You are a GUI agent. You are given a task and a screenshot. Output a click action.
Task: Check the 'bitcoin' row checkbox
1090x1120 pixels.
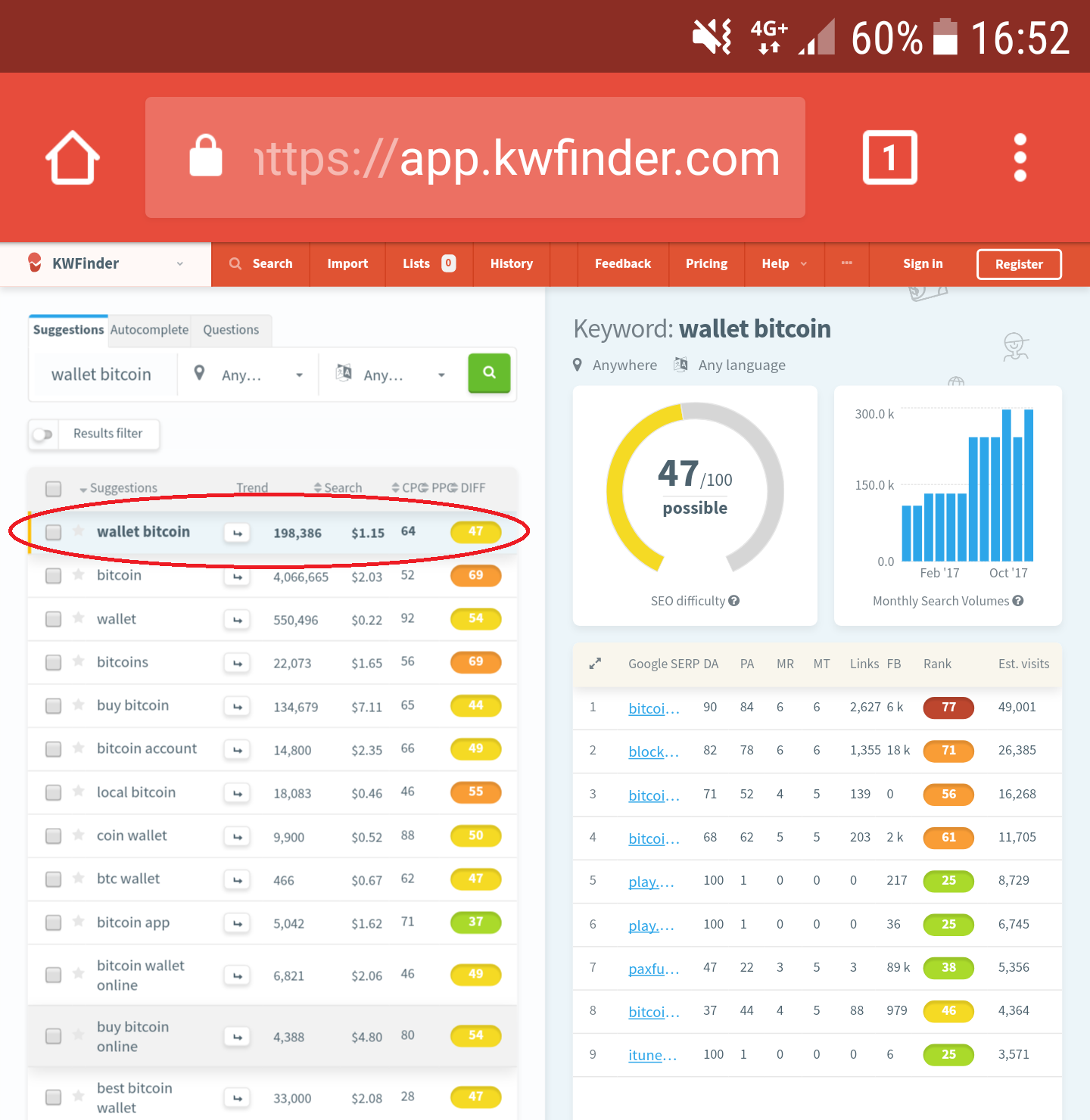pos(53,576)
